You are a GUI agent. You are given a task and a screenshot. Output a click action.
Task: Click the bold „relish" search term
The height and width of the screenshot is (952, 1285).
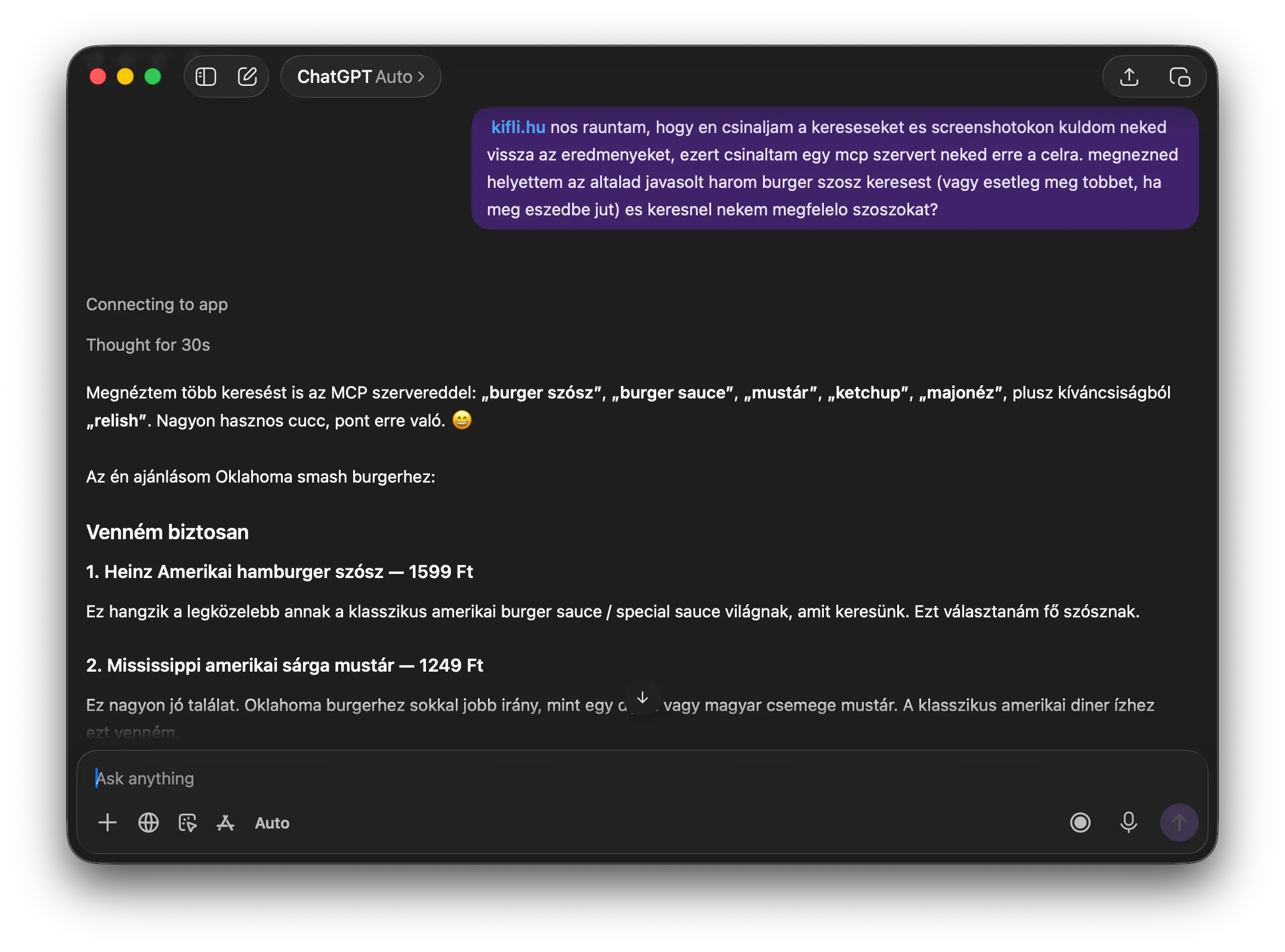coord(116,421)
